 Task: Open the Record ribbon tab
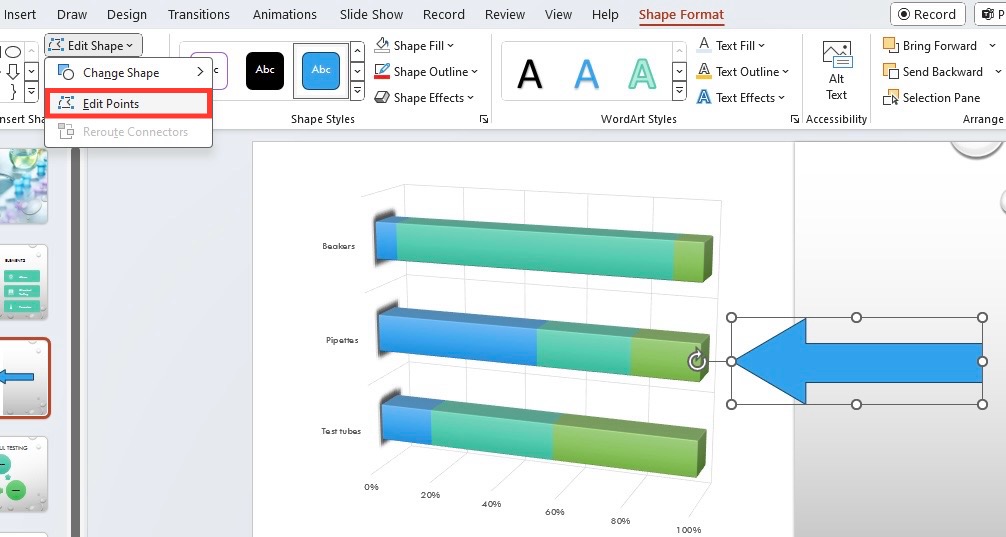tap(444, 14)
